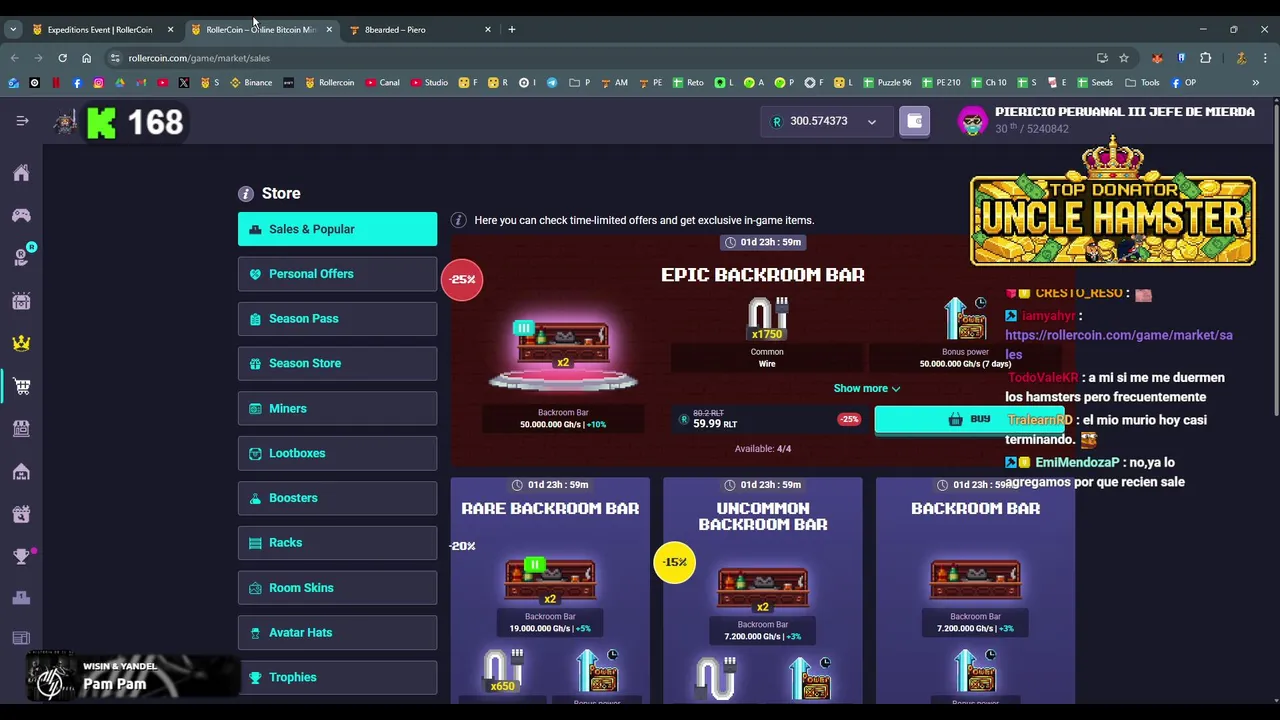Open the browser extensions puzzle icon
Viewport: 1280px width, 720px height.
pyautogui.click(x=1205, y=58)
